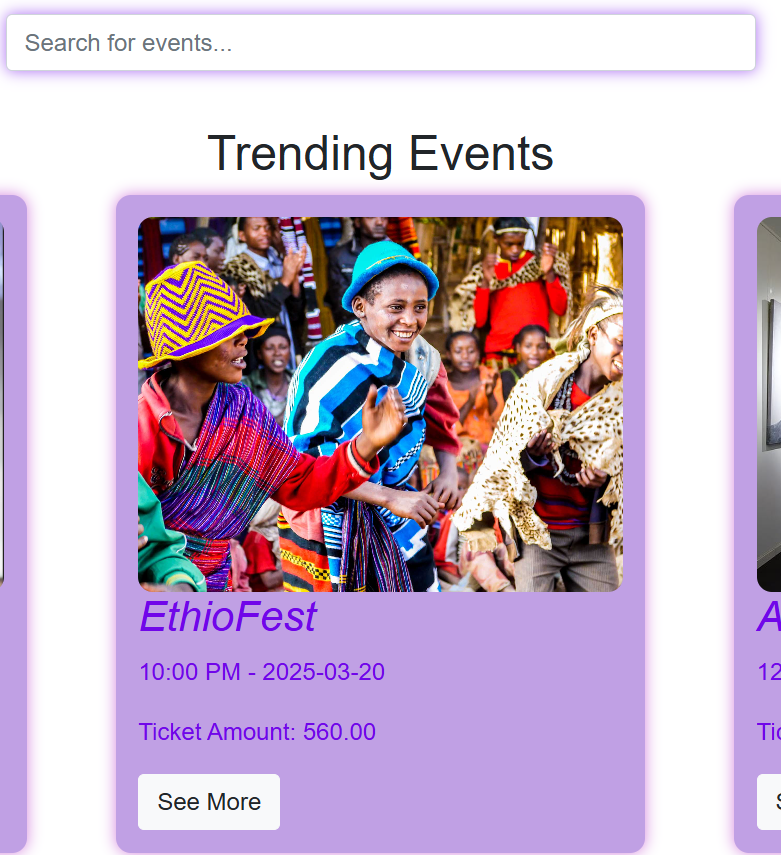
Task: Click the next card's time text starting with 12
Action: tap(769, 672)
